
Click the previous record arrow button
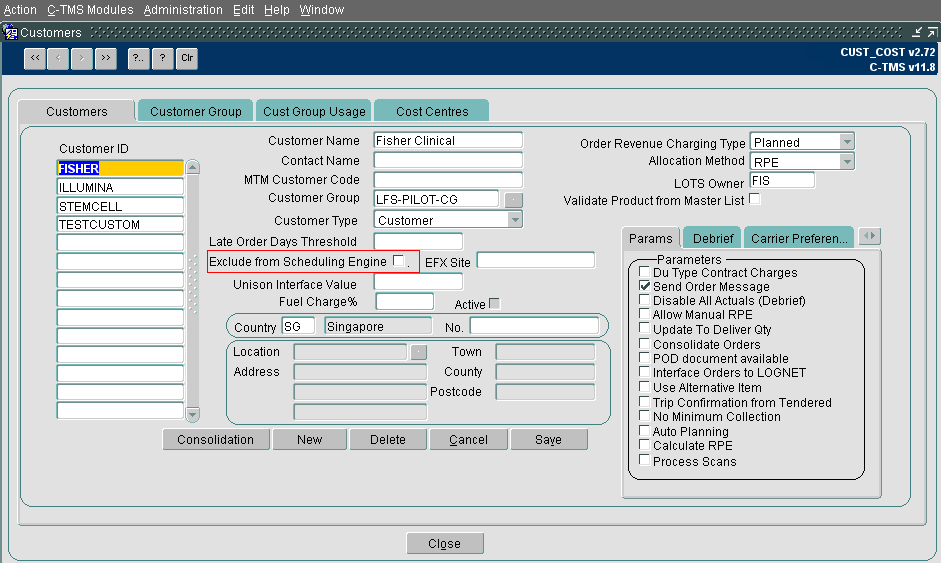click(x=58, y=58)
